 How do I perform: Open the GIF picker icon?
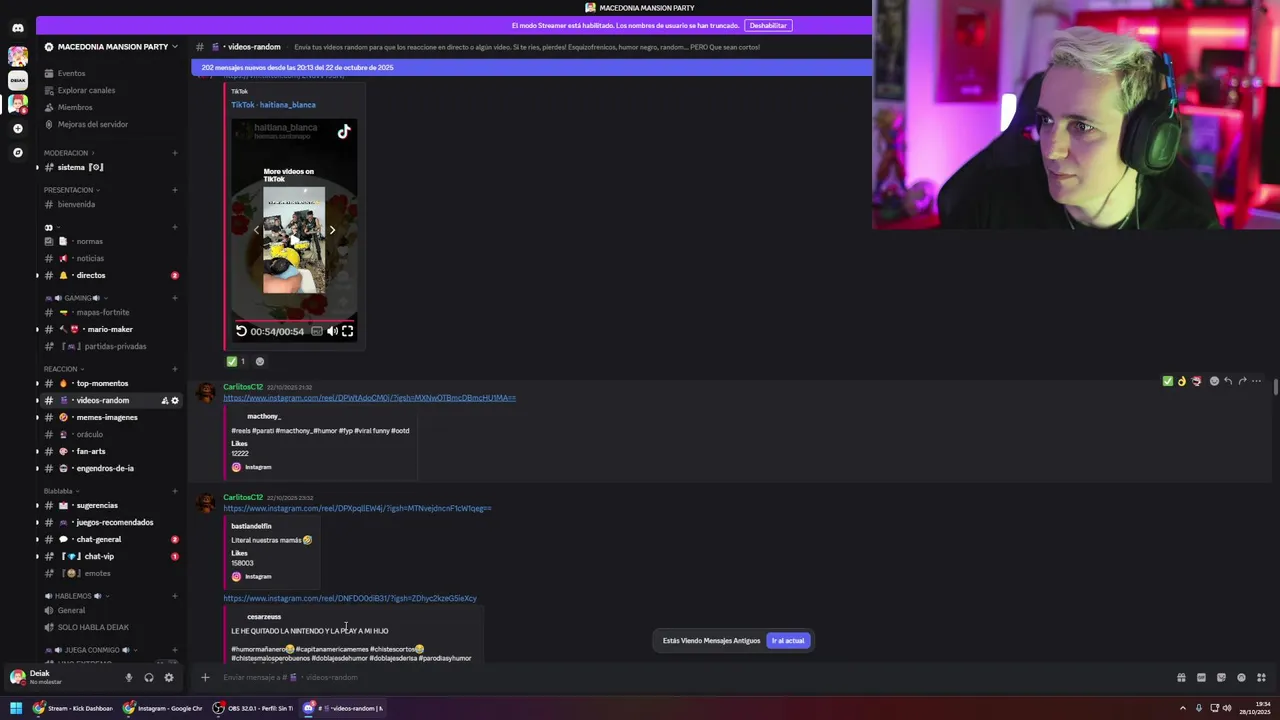pos(1201,677)
